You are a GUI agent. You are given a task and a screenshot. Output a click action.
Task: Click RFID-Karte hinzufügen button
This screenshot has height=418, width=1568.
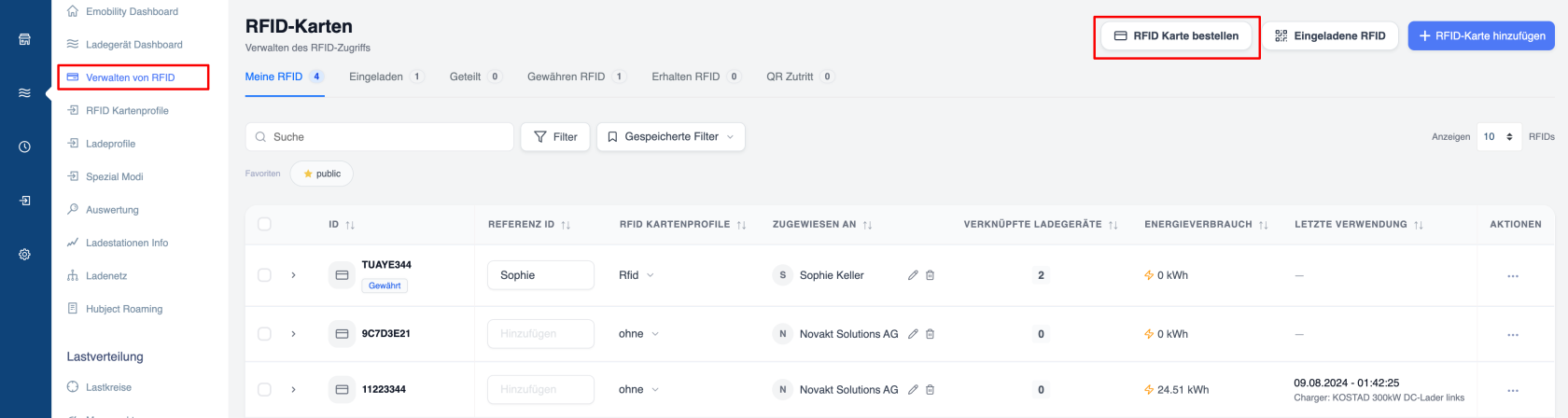click(x=1481, y=35)
